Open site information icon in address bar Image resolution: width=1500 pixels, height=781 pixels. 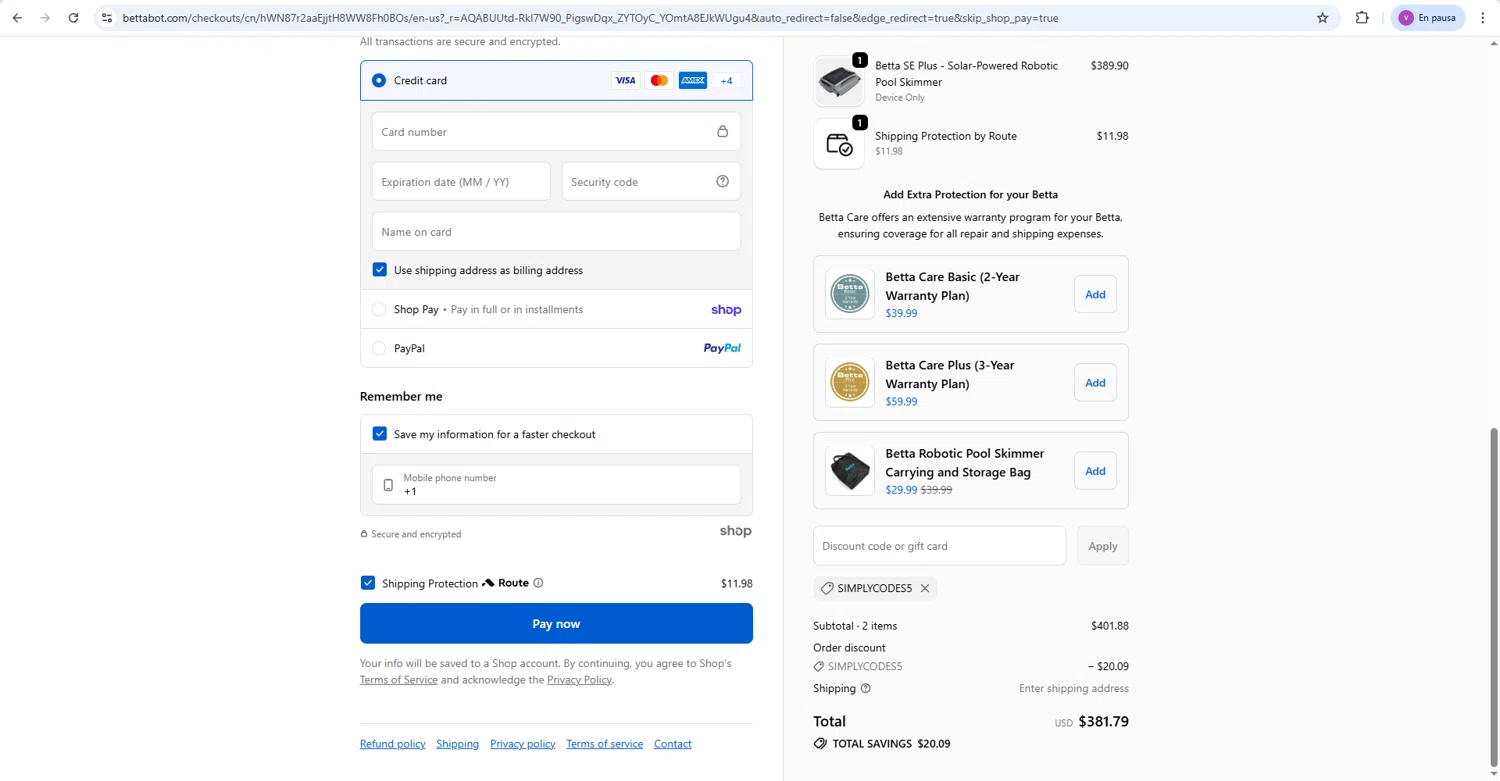coord(107,18)
